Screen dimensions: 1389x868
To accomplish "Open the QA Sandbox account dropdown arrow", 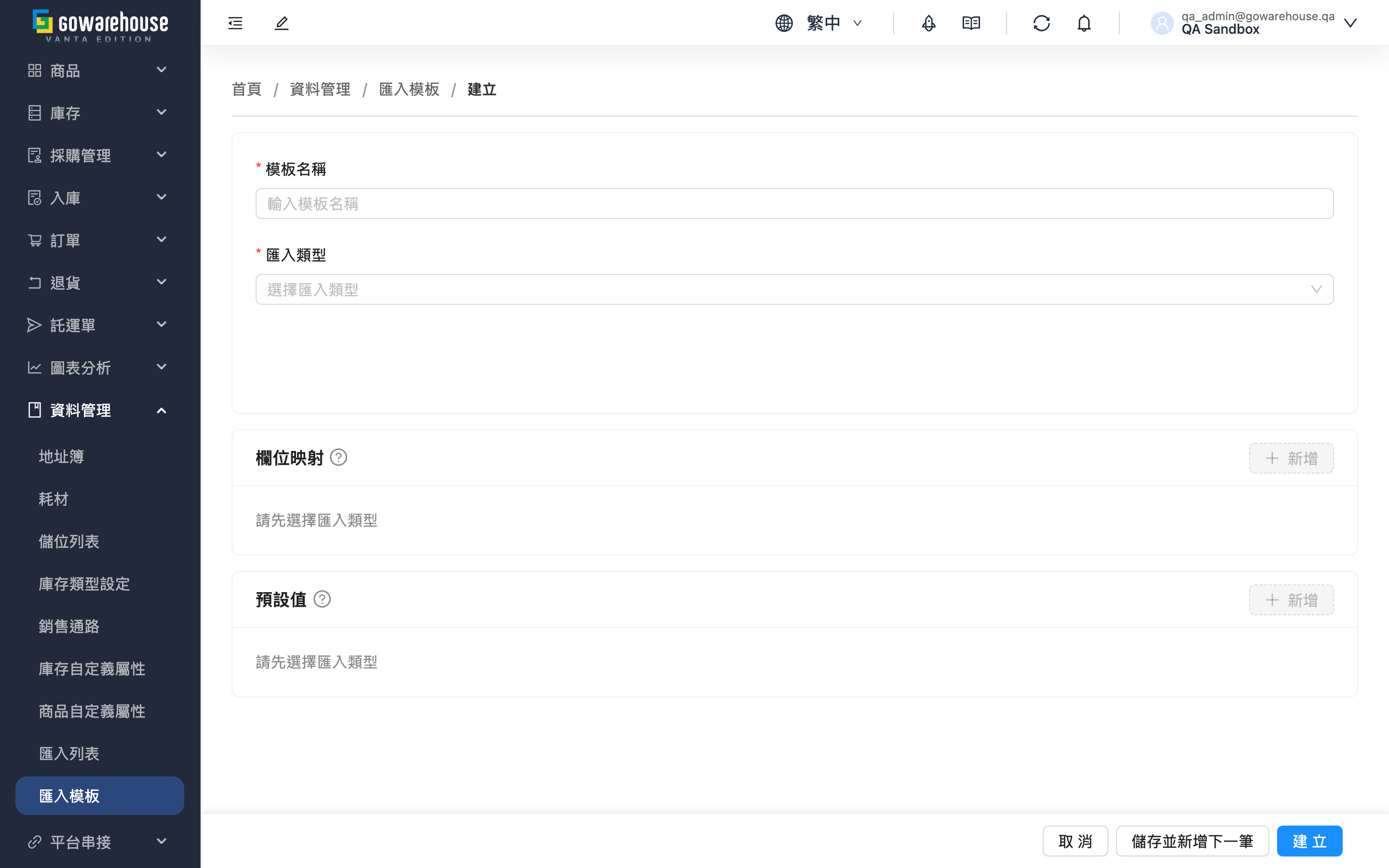I will tap(1350, 23).
